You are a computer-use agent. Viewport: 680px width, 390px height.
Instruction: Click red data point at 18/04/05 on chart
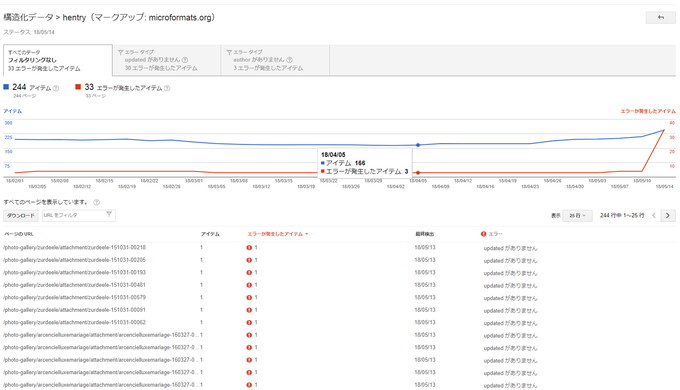click(x=418, y=173)
